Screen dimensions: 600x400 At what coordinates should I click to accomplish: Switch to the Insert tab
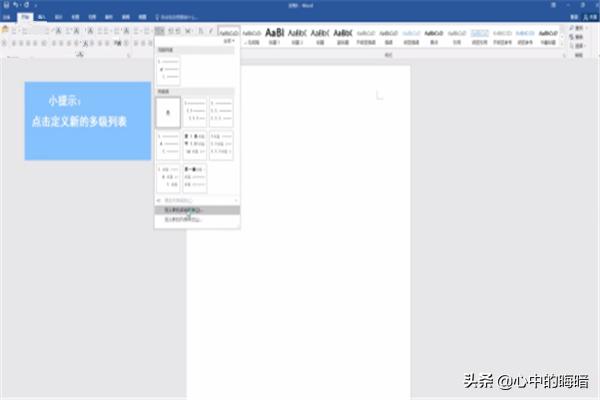tap(42, 17)
